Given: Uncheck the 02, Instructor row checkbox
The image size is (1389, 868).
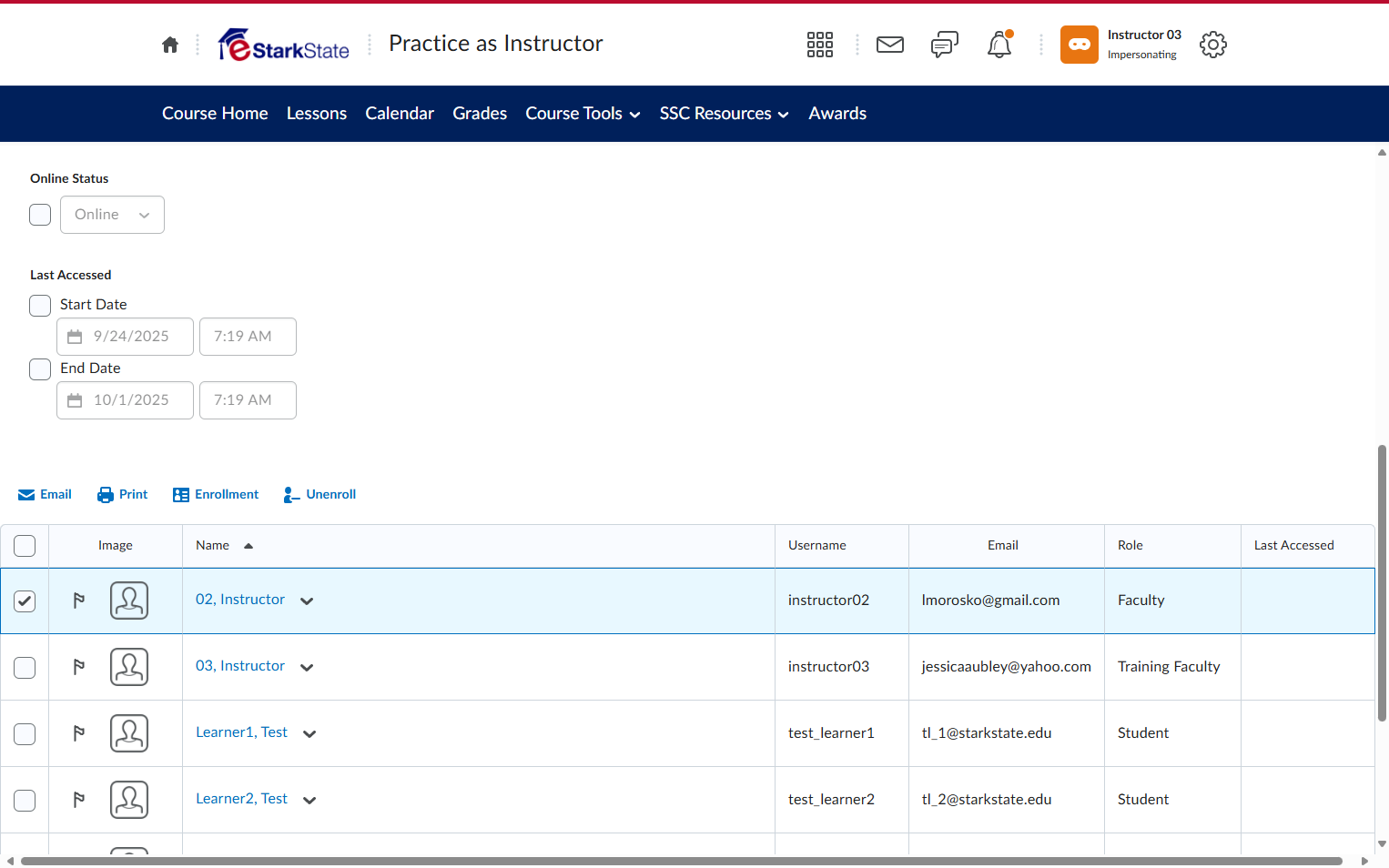Looking at the screenshot, I should point(25,601).
